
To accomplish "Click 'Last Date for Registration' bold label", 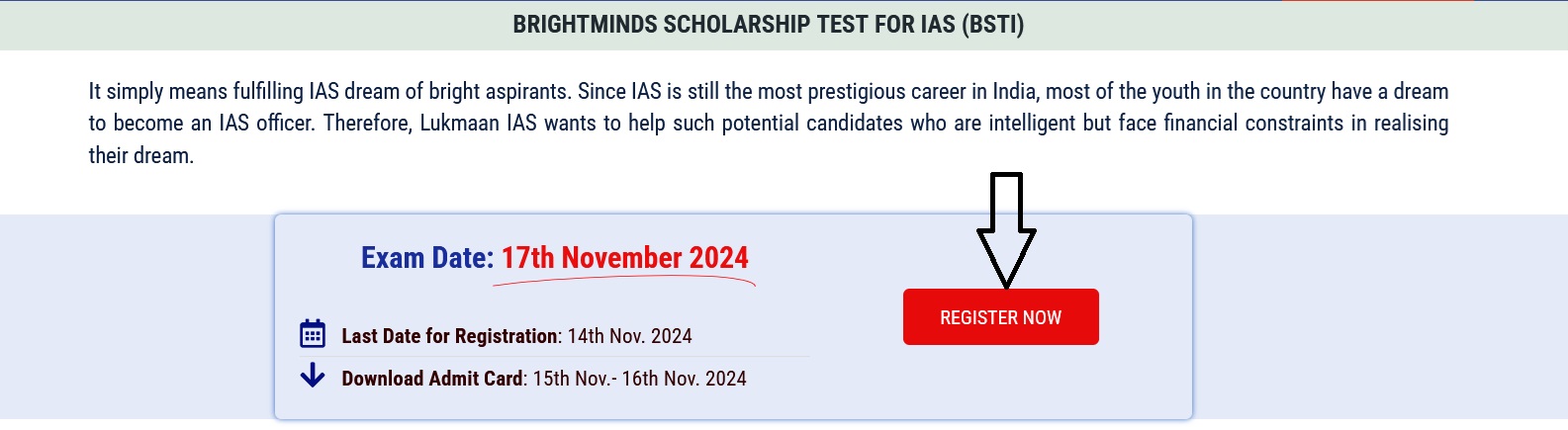I will [449, 336].
